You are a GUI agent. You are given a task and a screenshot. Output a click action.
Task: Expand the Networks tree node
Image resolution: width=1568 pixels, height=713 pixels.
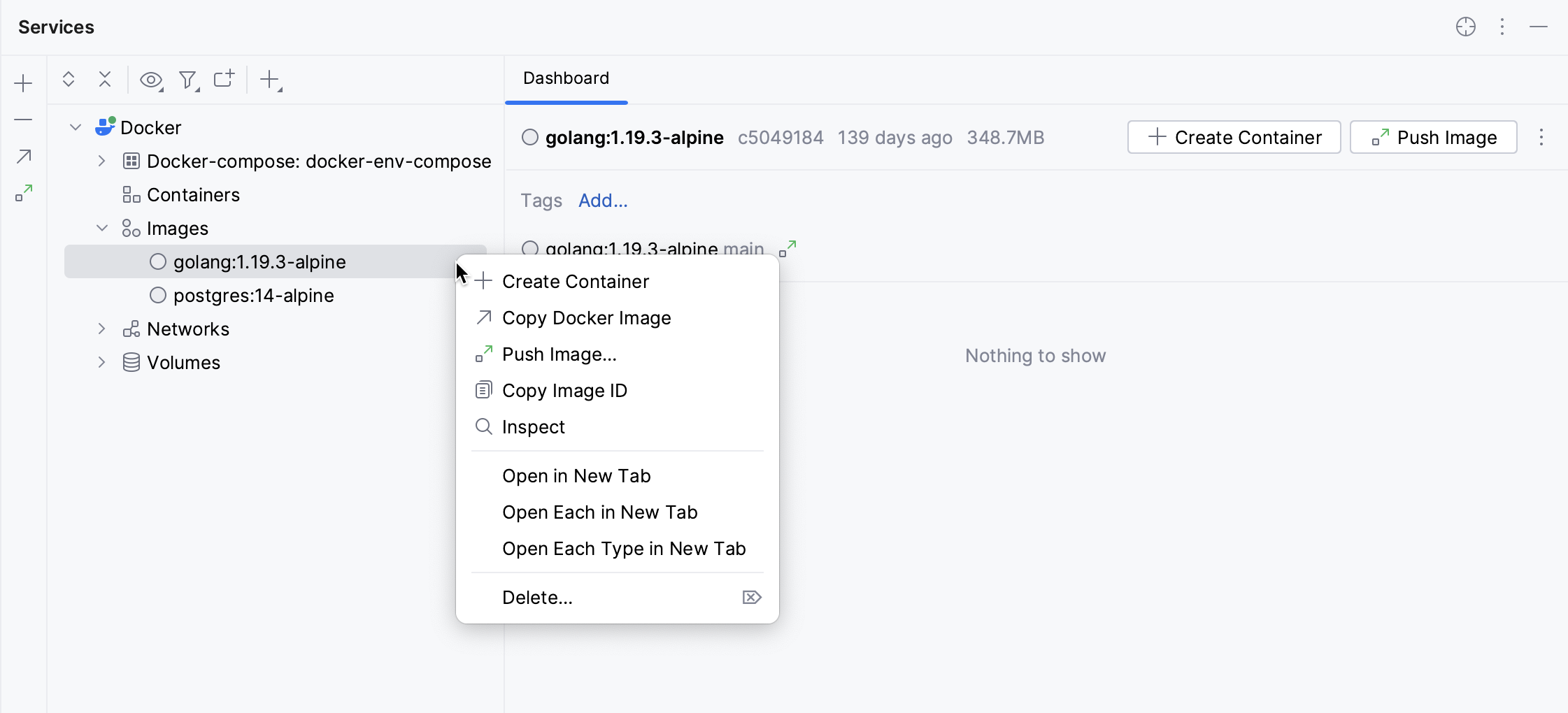pos(101,329)
